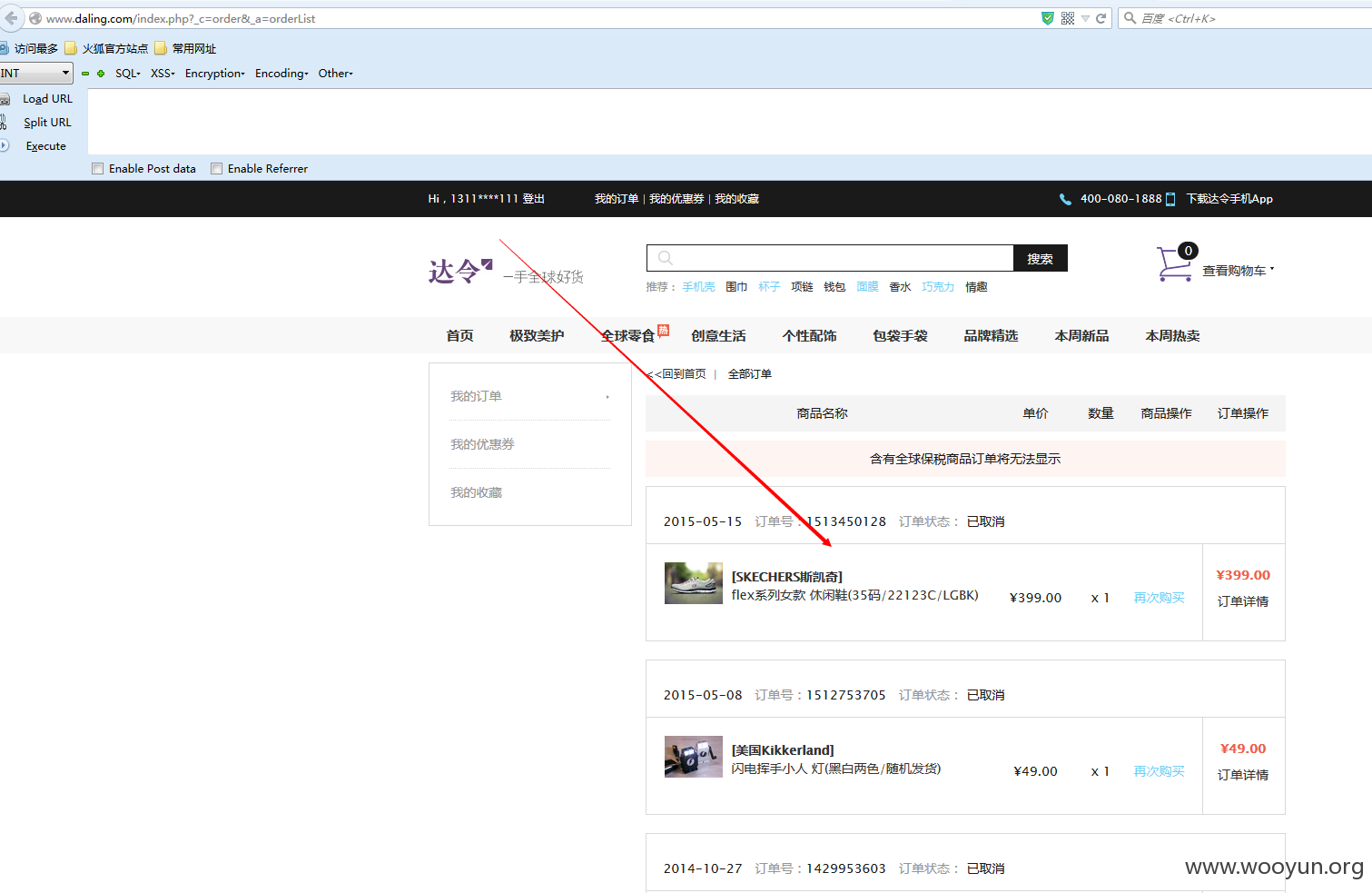Click 下载达令手机App link
This screenshot has height=893, width=1372.
(x=1229, y=199)
